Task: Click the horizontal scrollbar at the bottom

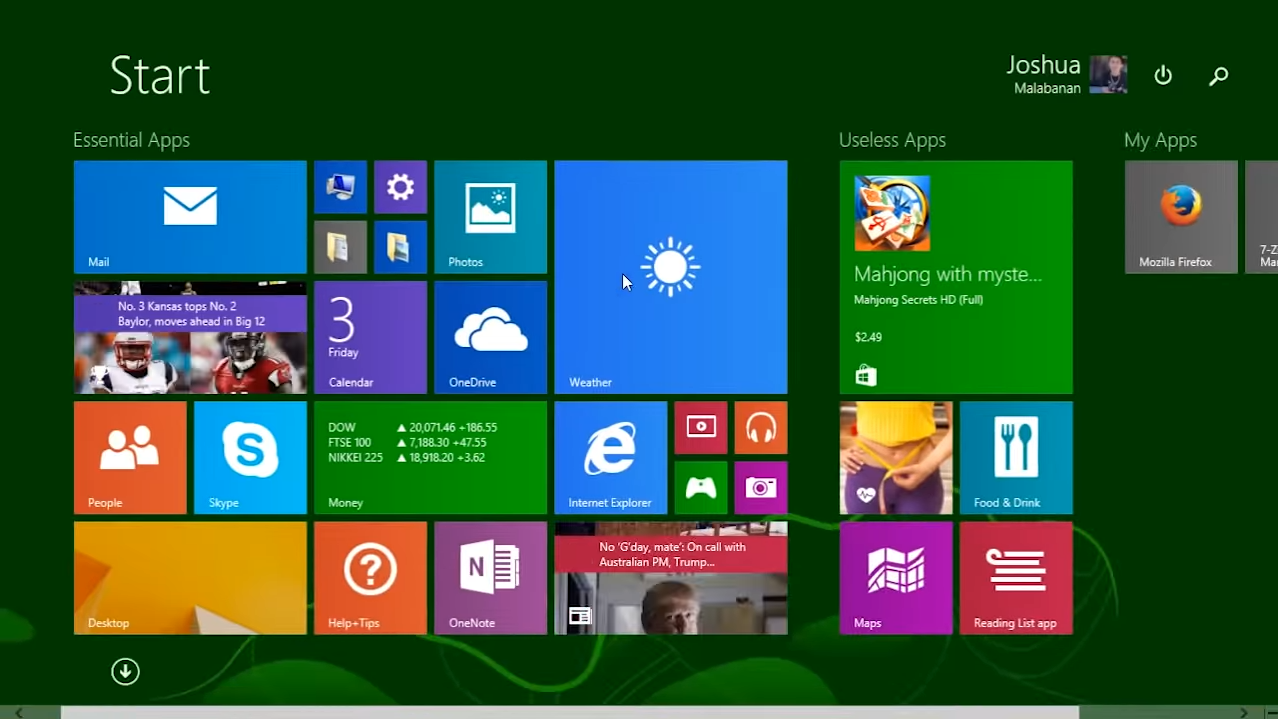Action: tap(570, 712)
